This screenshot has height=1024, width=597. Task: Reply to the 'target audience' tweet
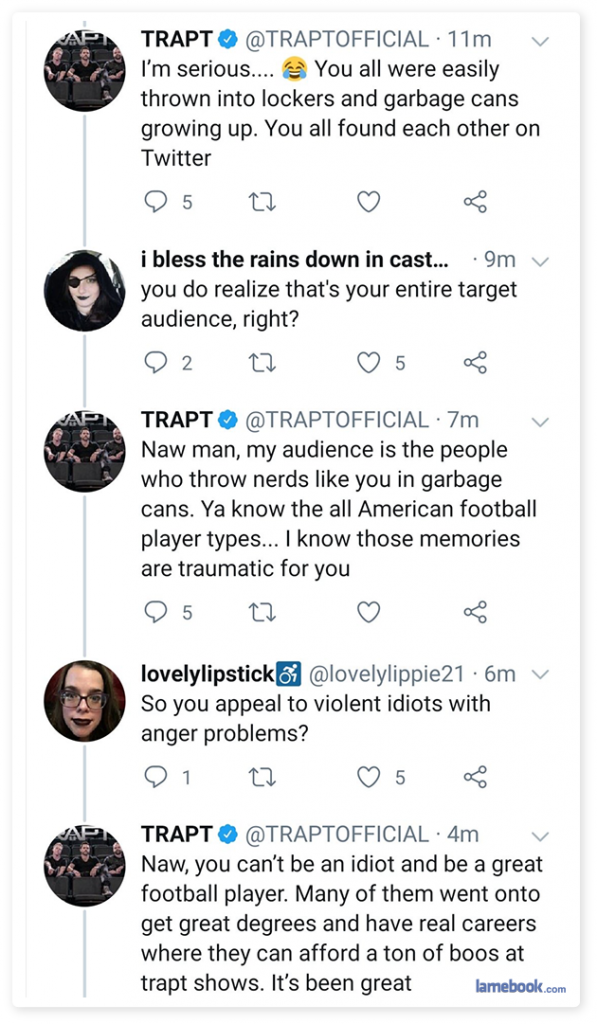pyautogui.click(x=155, y=362)
